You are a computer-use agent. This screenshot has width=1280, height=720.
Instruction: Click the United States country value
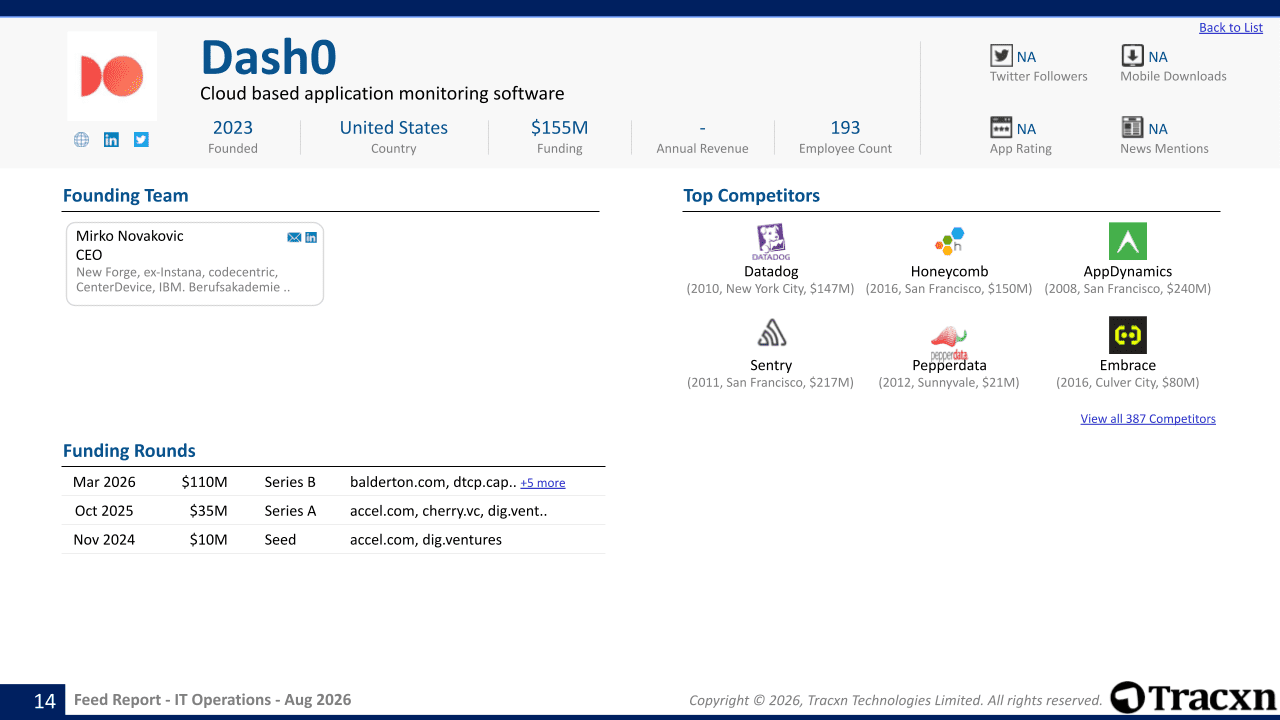(x=394, y=128)
